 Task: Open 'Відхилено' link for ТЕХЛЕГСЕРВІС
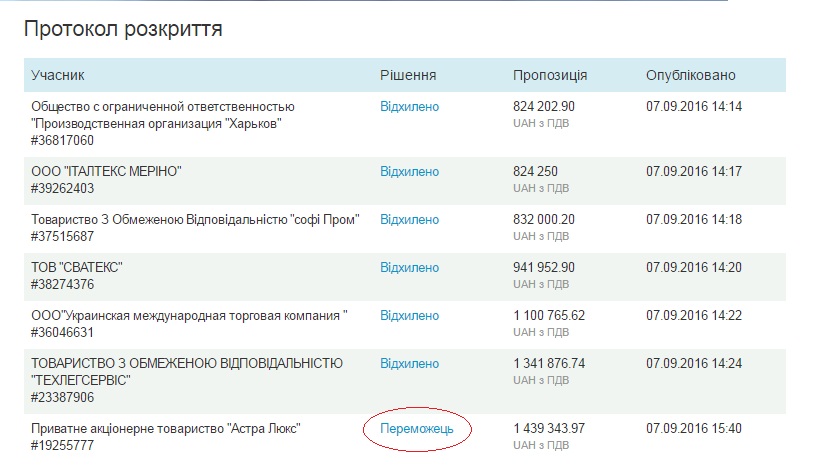[409, 362]
